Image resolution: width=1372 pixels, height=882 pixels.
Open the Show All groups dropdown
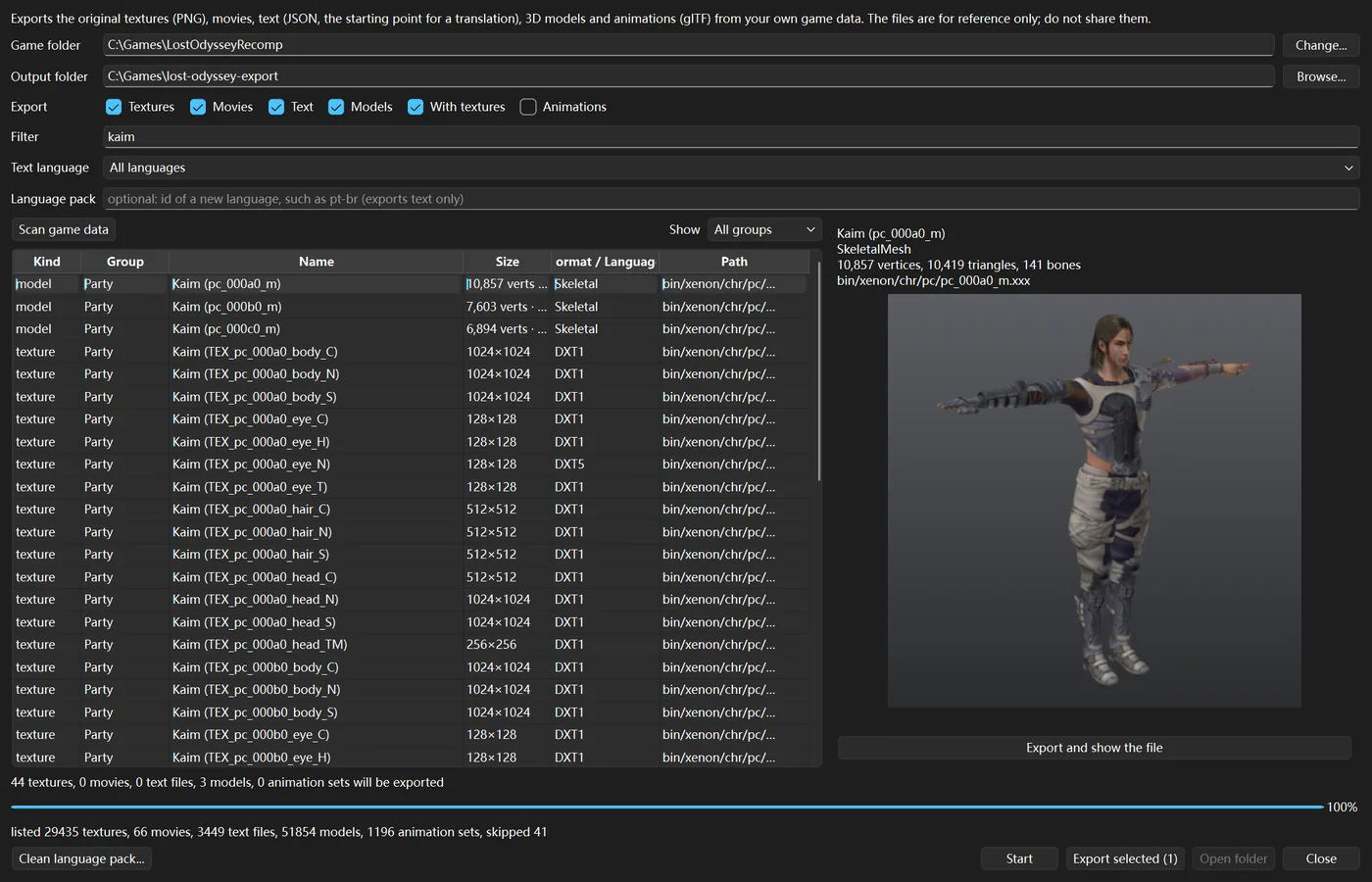(764, 229)
